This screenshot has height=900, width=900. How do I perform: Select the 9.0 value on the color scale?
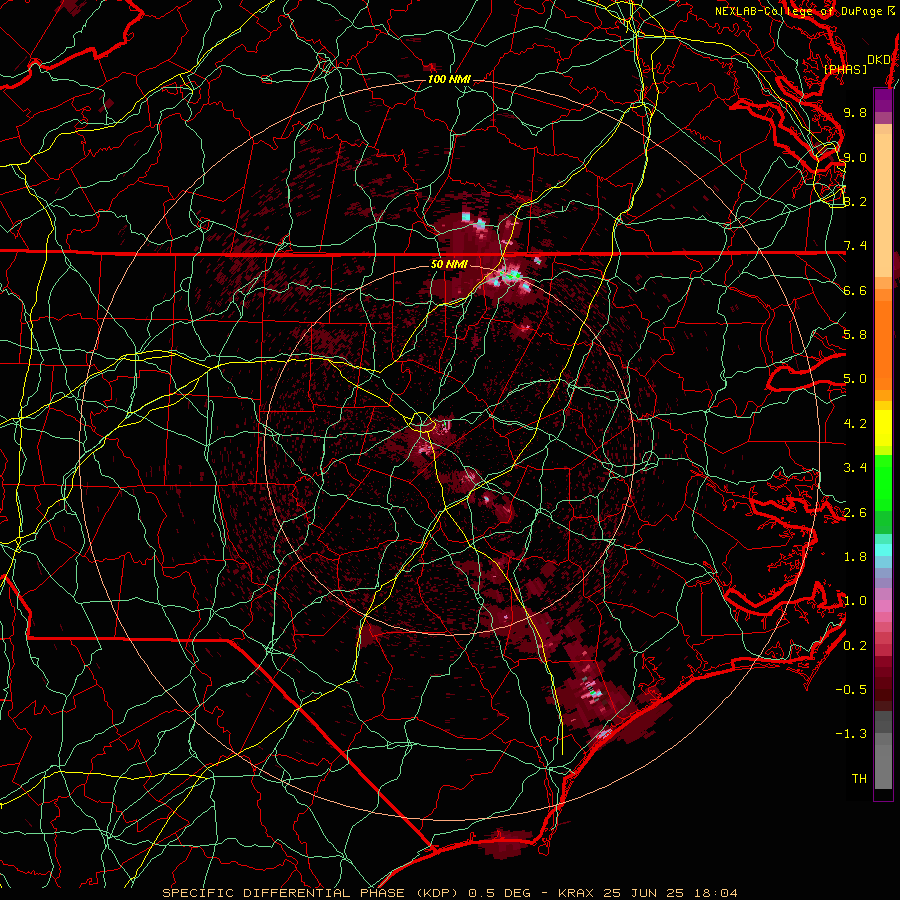(855, 157)
